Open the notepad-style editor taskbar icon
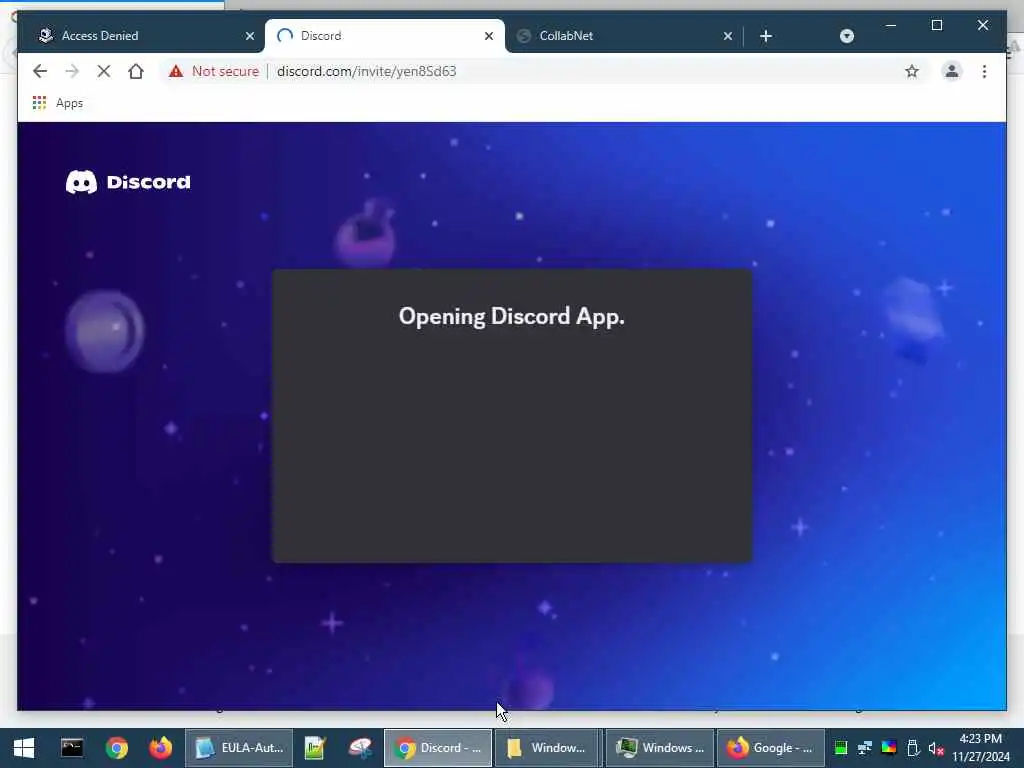This screenshot has height=768, width=1024. click(315, 748)
